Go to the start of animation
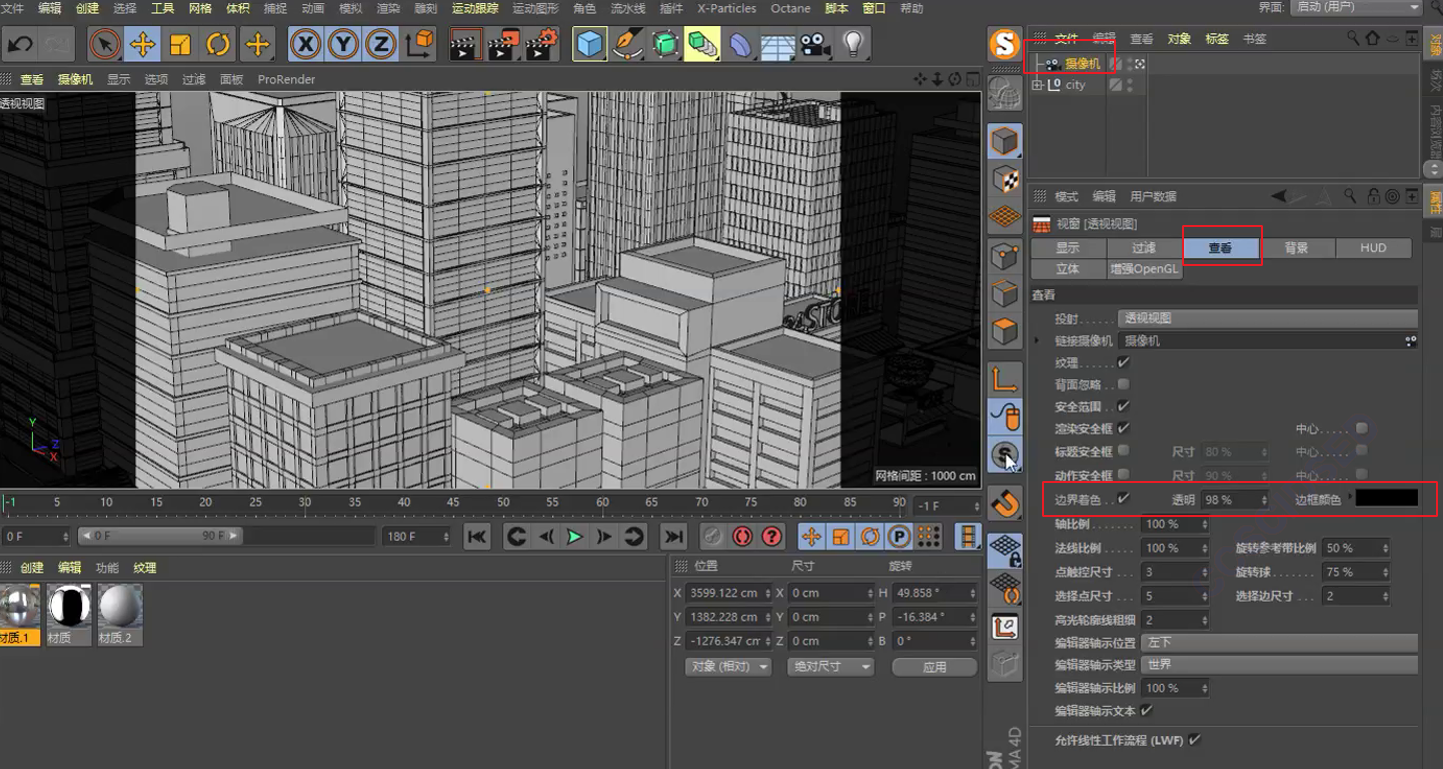 [477, 537]
